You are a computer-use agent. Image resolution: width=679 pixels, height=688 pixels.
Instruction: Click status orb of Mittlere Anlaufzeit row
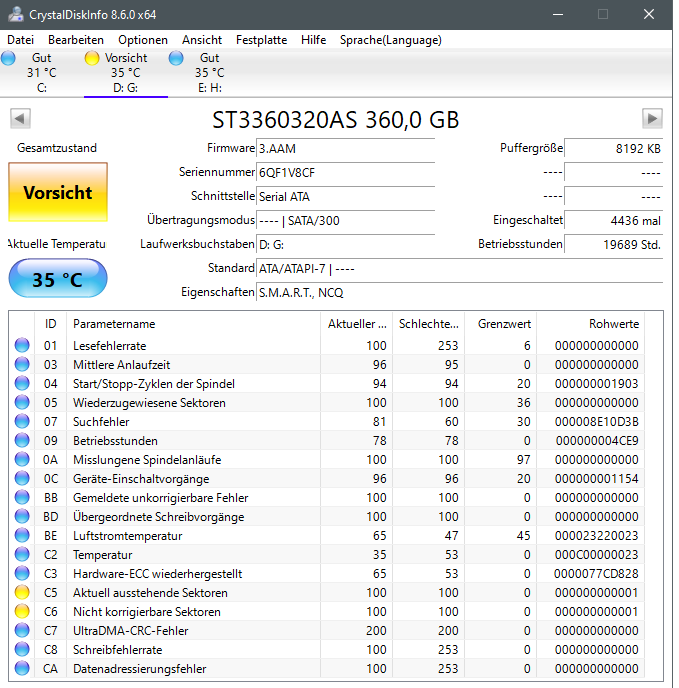point(22,364)
